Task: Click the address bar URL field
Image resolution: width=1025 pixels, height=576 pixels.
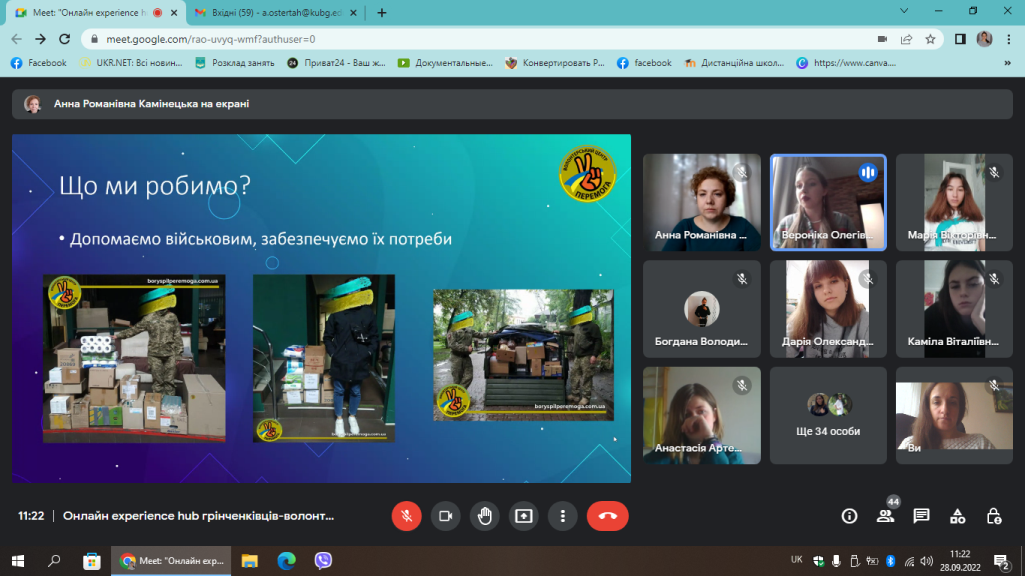Action: click(484, 39)
